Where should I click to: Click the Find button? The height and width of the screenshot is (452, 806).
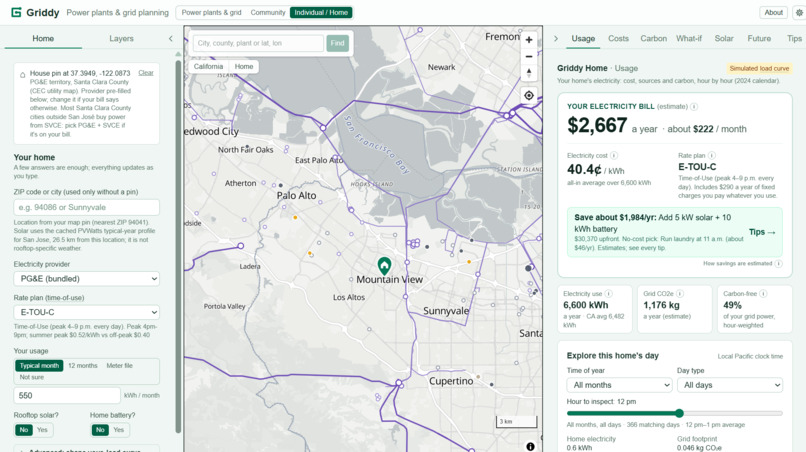point(337,43)
